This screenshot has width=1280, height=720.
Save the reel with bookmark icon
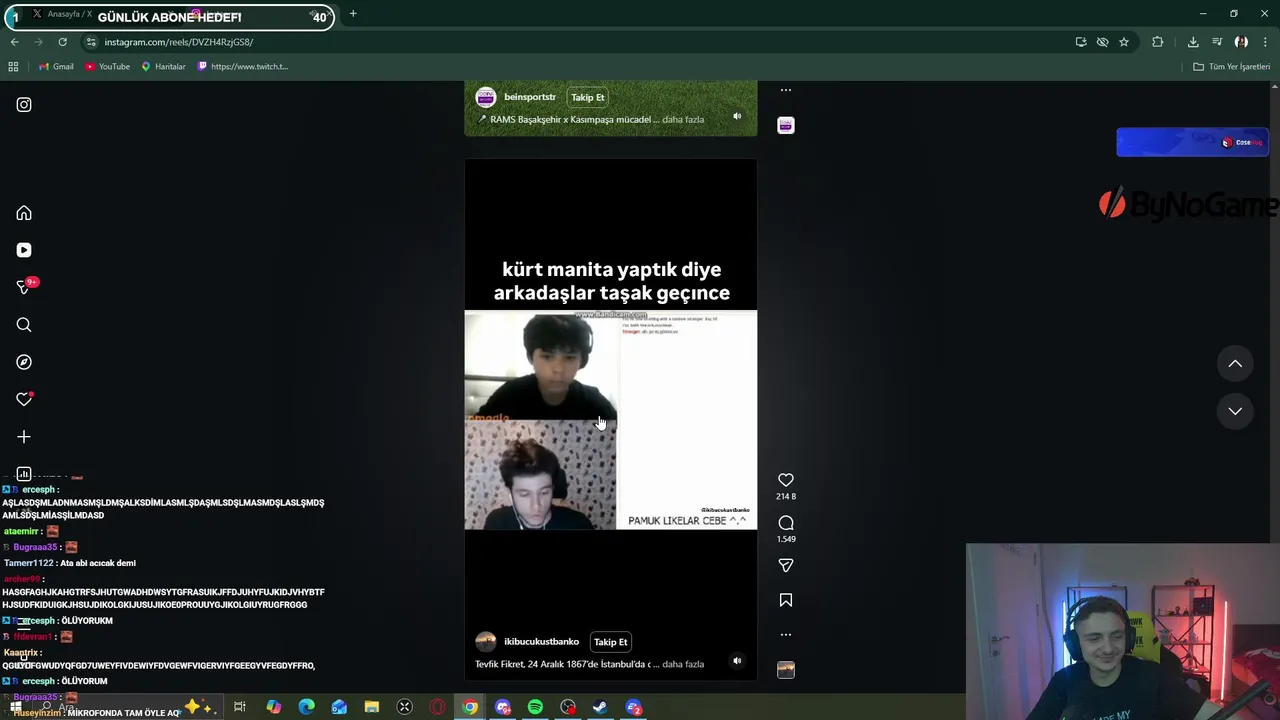click(786, 600)
